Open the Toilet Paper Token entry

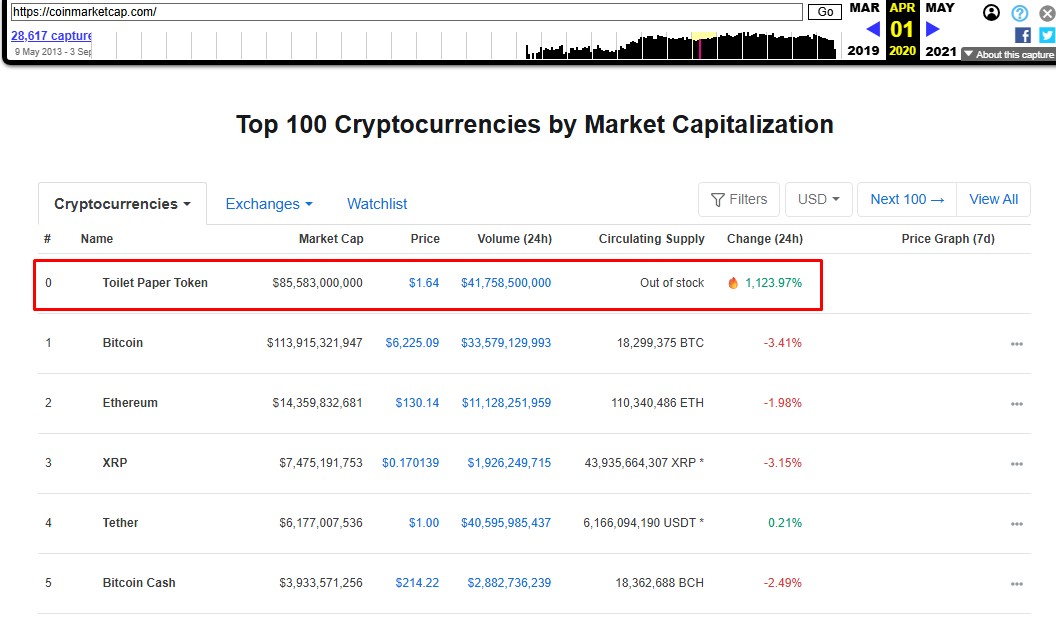tap(155, 283)
